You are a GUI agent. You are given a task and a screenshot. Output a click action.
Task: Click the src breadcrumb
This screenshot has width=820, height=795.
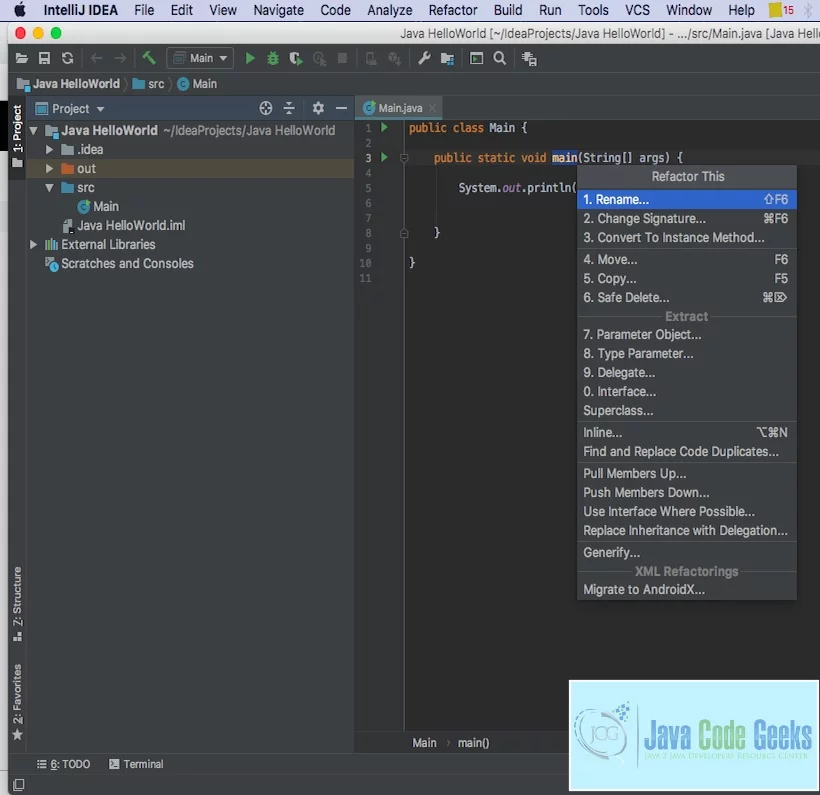(149, 84)
